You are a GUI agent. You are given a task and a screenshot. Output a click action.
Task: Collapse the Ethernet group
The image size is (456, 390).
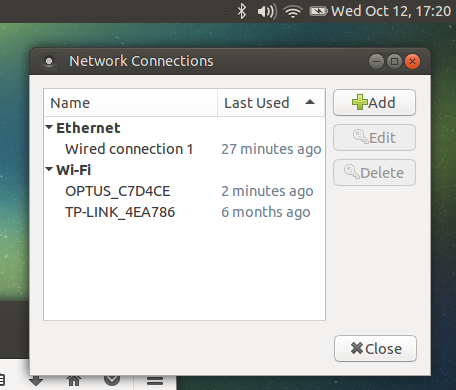[x=49, y=127]
